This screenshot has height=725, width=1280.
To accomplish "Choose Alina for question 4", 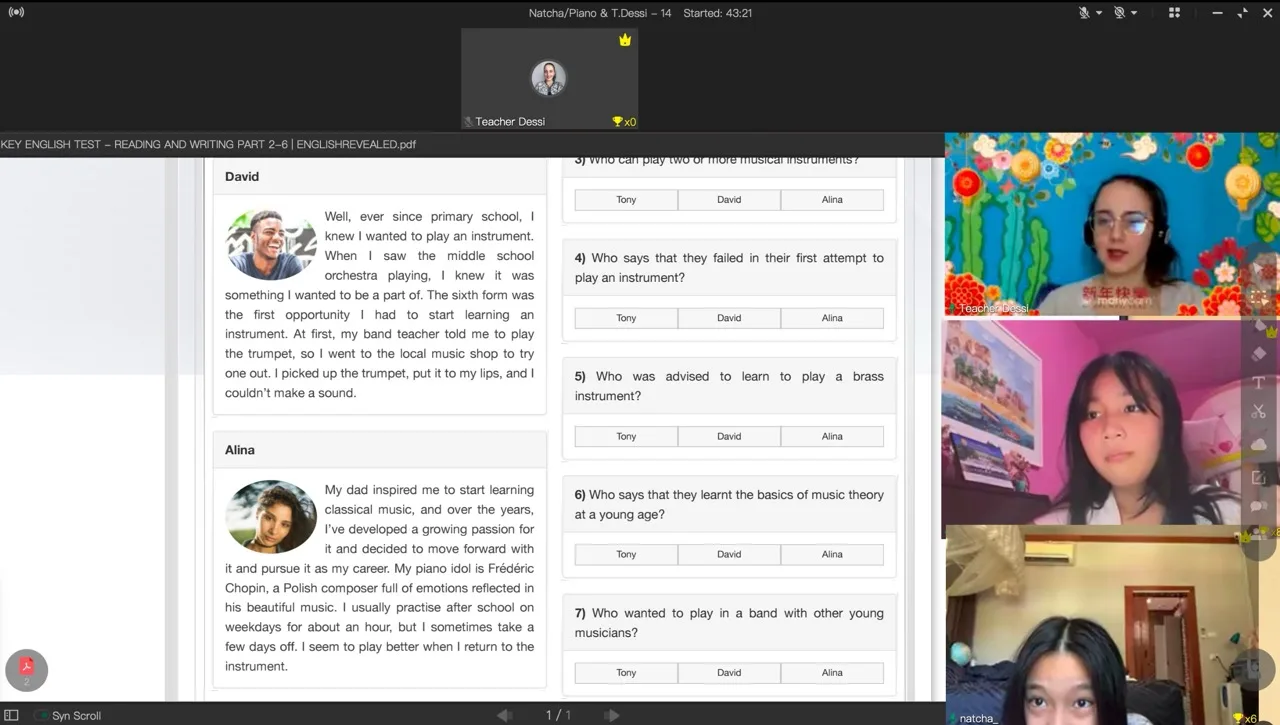I will coord(832,318).
